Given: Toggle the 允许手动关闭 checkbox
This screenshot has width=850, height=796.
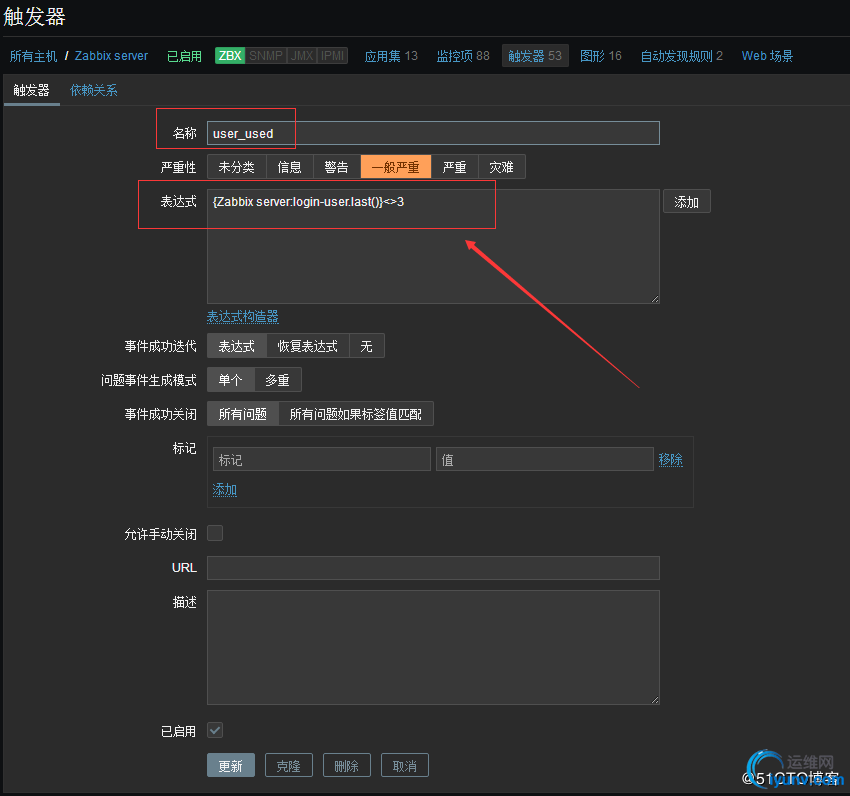Looking at the screenshot, I should [x=215, y=533].
